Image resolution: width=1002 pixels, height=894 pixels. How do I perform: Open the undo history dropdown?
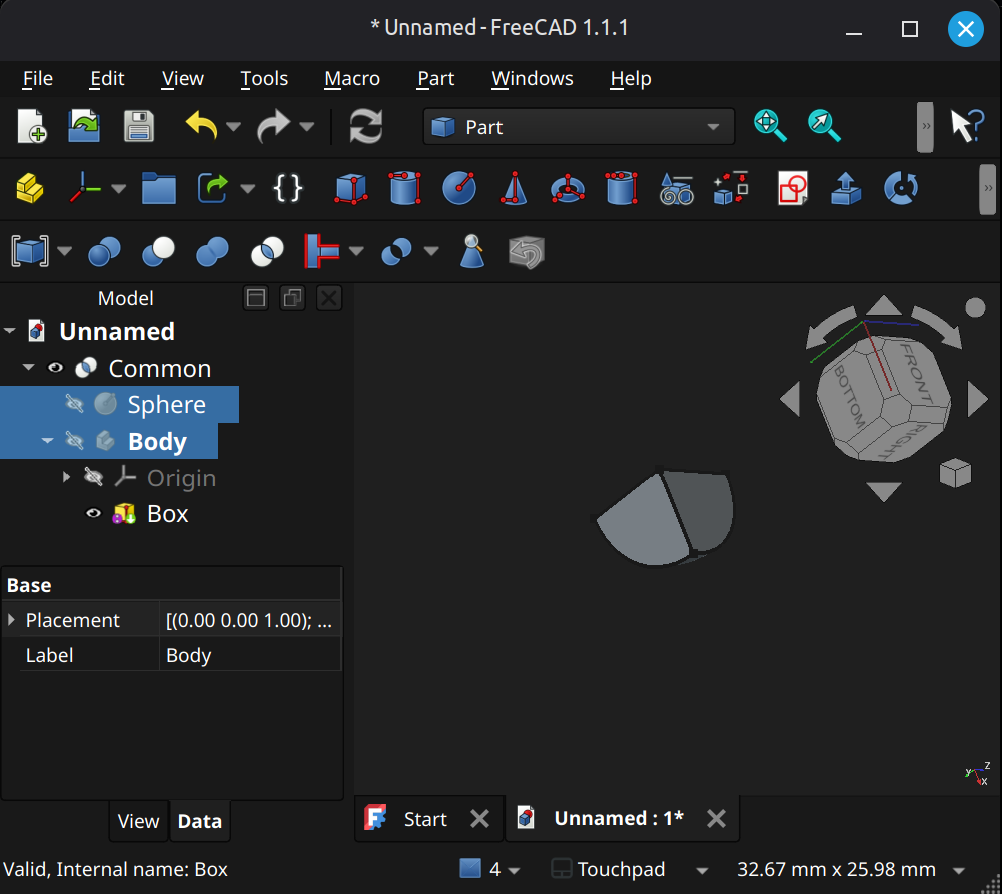point(234,127)
